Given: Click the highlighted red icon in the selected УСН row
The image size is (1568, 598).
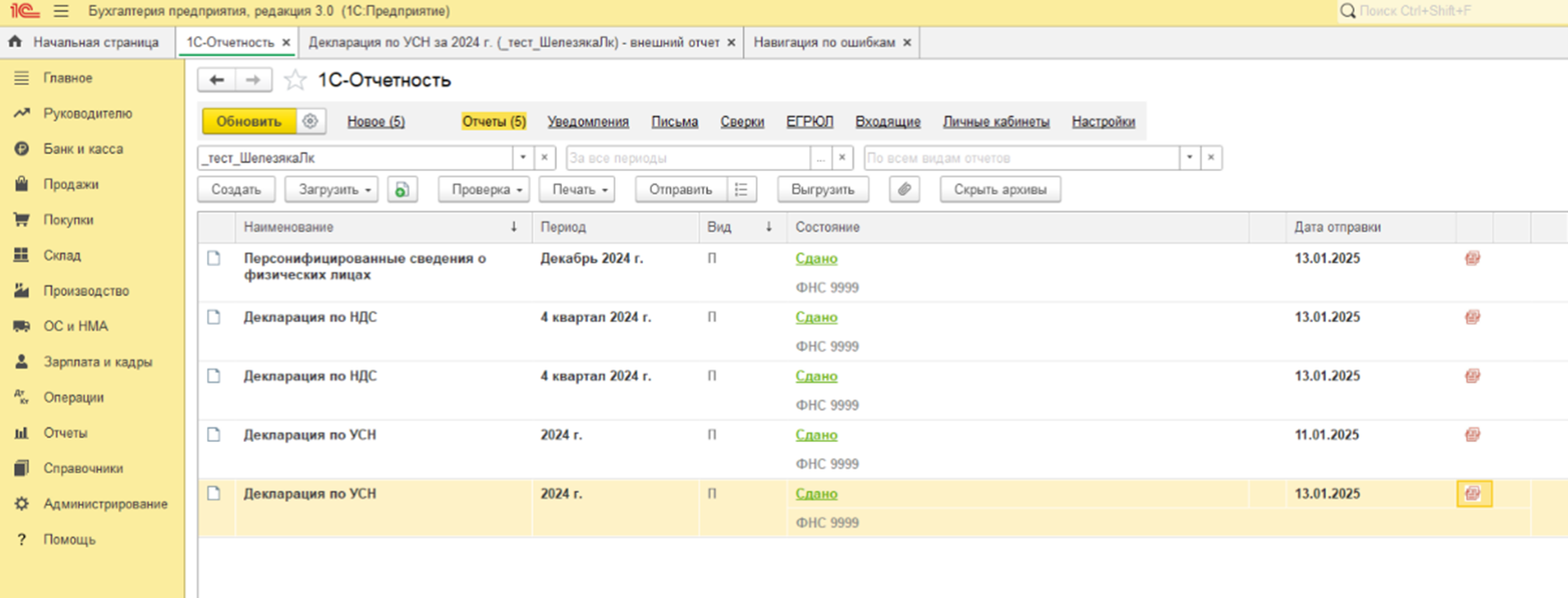Looking at the screenshot, I should click(1474, 494).
